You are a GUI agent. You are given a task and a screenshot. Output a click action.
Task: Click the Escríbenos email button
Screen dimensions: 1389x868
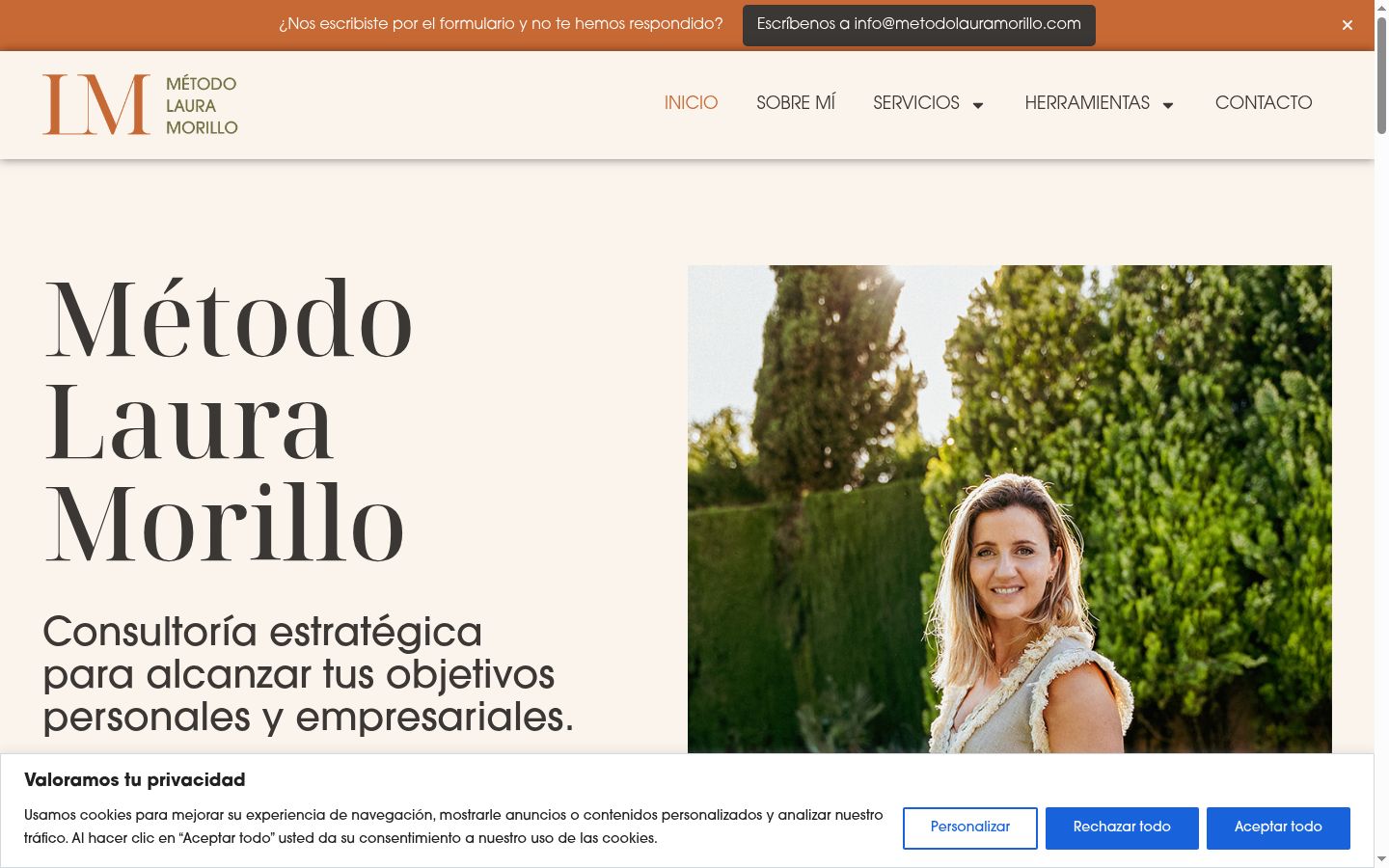[919, 25]
